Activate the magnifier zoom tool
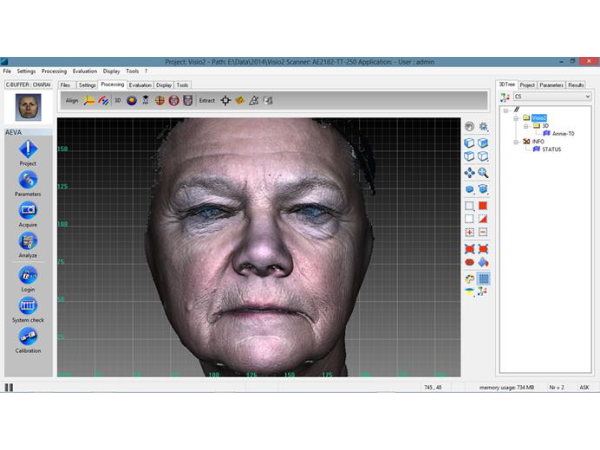Viewport: 600px width, 450px height. [x=483, y=173]
